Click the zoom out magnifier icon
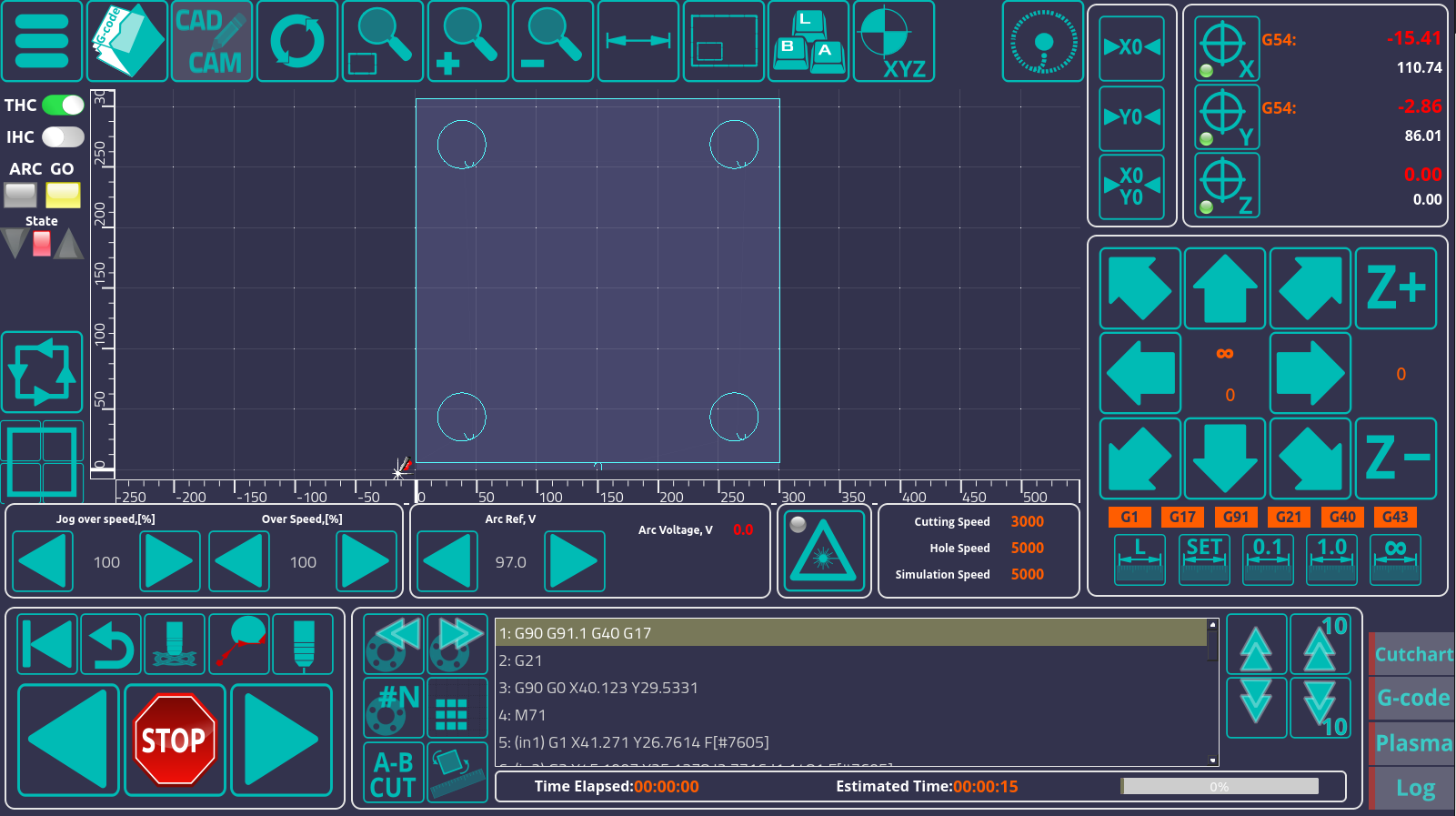The width and height of the screenshot is (1456, 816). (553, 42)
